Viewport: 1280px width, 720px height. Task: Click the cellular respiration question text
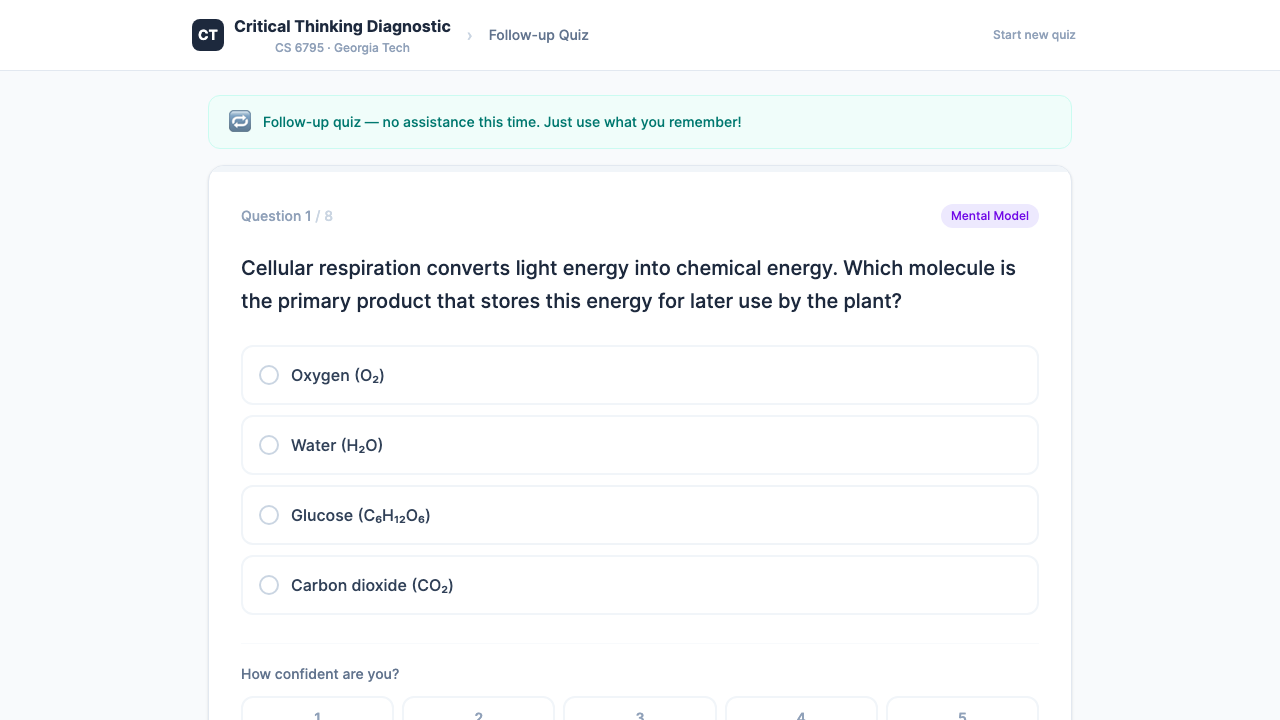(x=628, y=285)
